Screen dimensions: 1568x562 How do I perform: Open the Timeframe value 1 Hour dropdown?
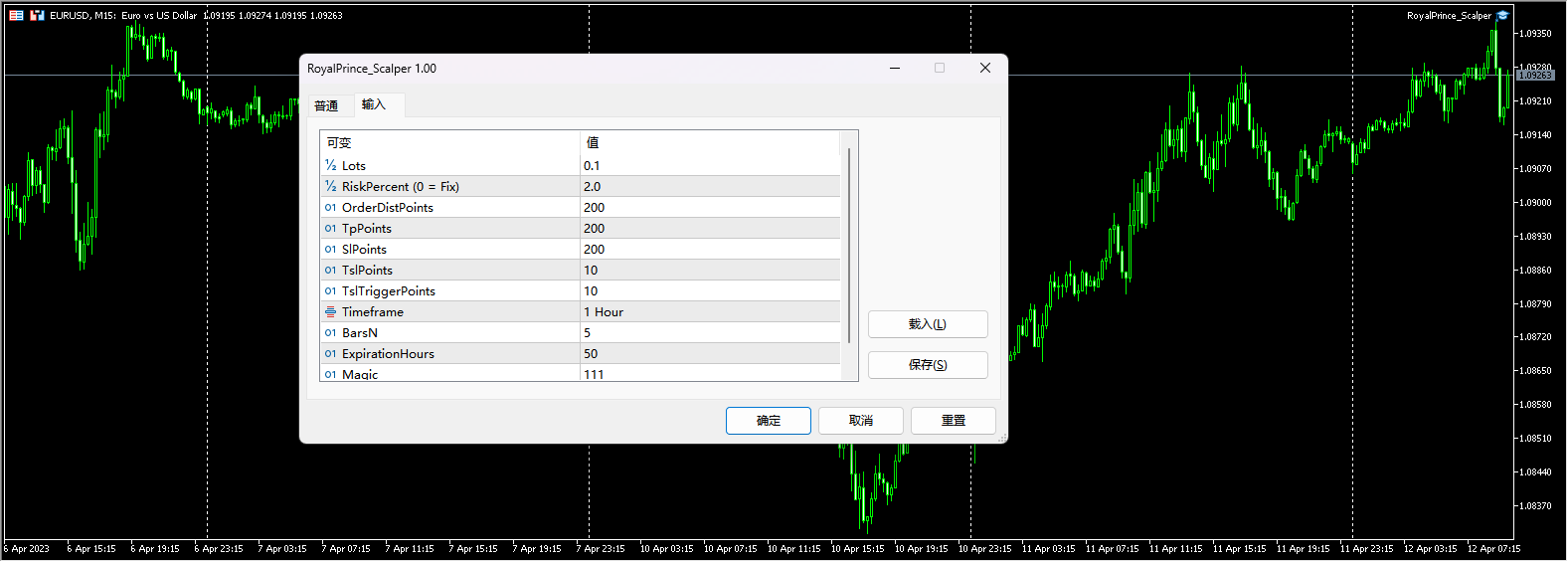click(x=710, y=311)
